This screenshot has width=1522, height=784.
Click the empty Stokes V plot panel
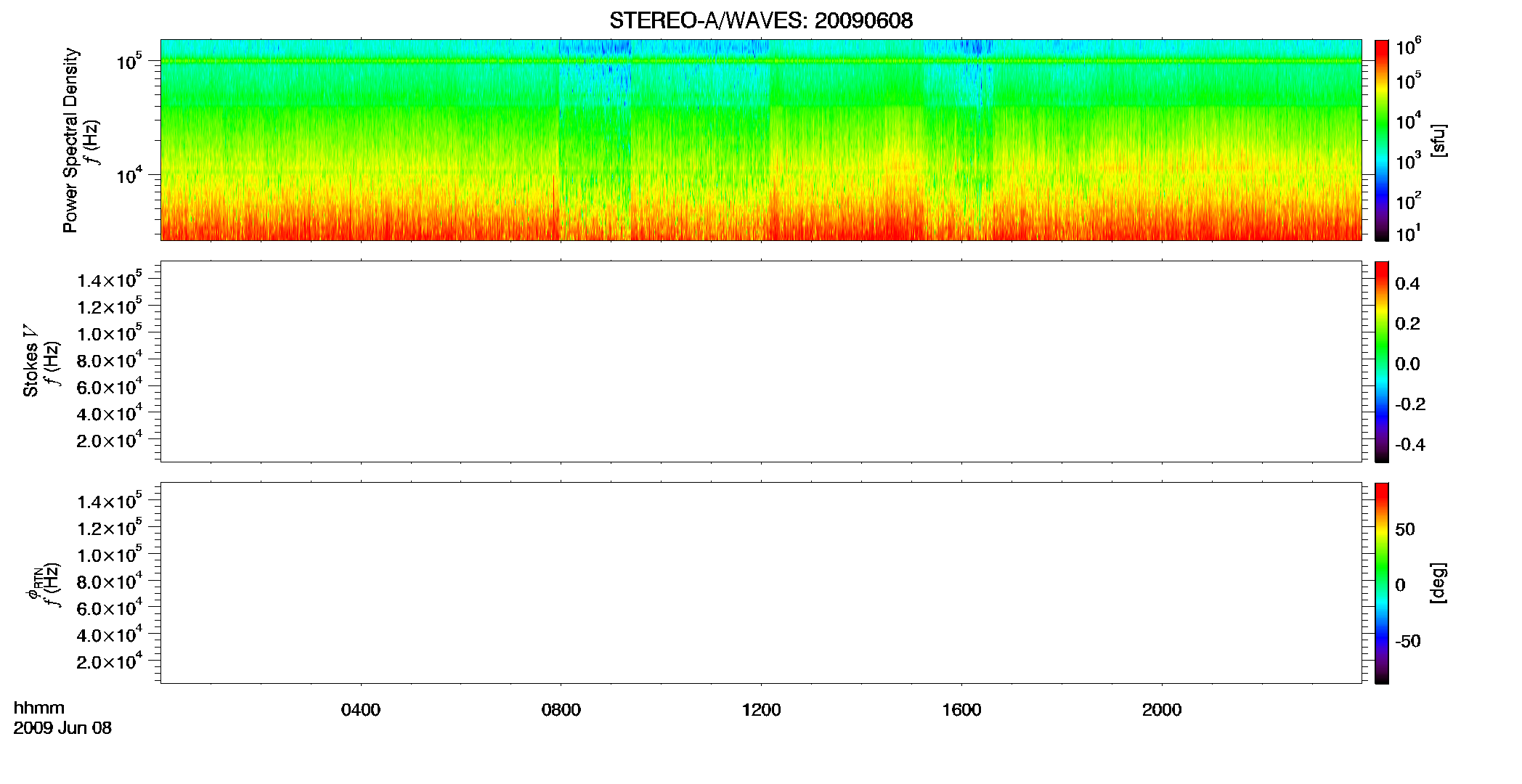(x=761, y=362)
